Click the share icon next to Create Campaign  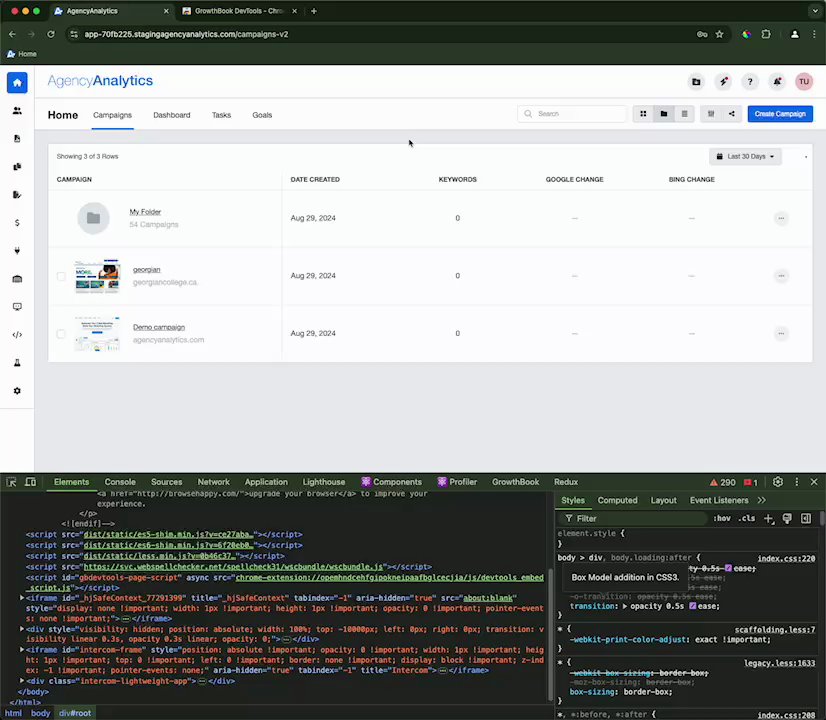tap(732, 114)
